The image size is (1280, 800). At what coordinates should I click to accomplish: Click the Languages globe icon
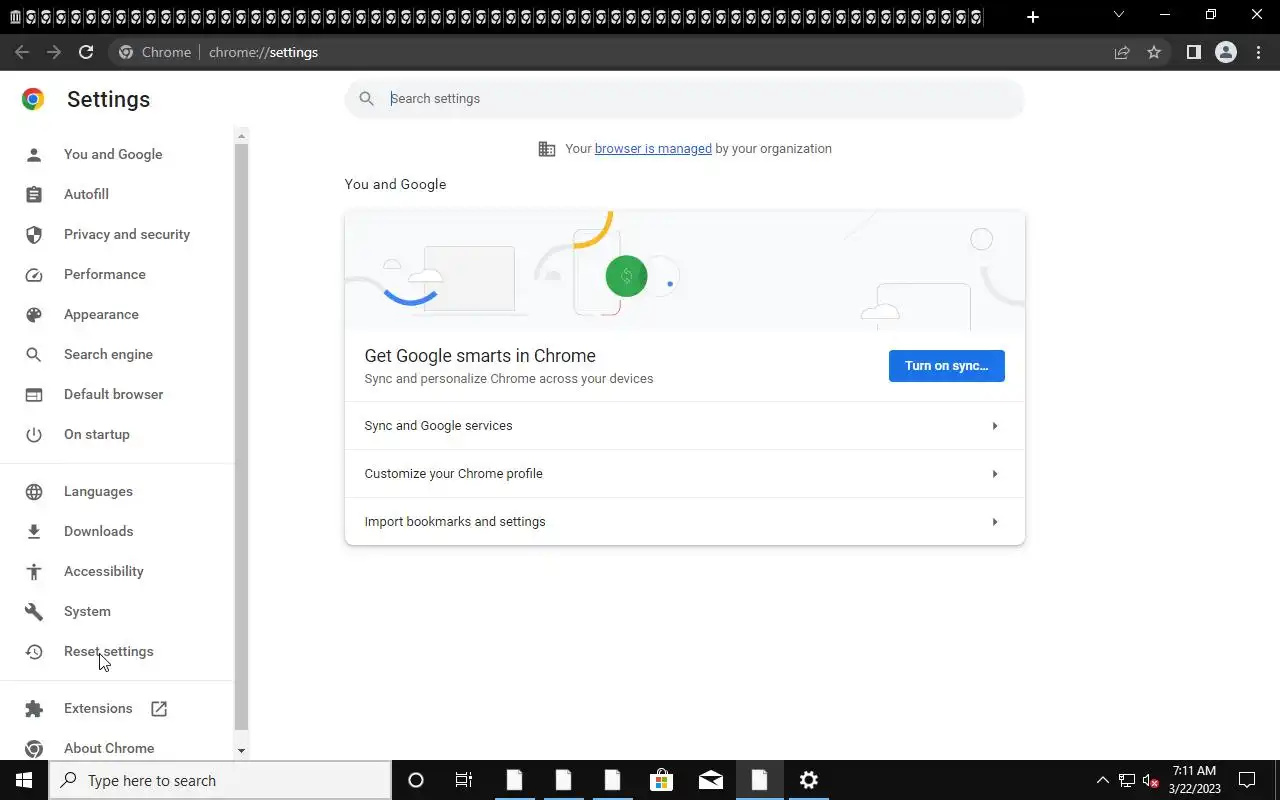[34, 491]
